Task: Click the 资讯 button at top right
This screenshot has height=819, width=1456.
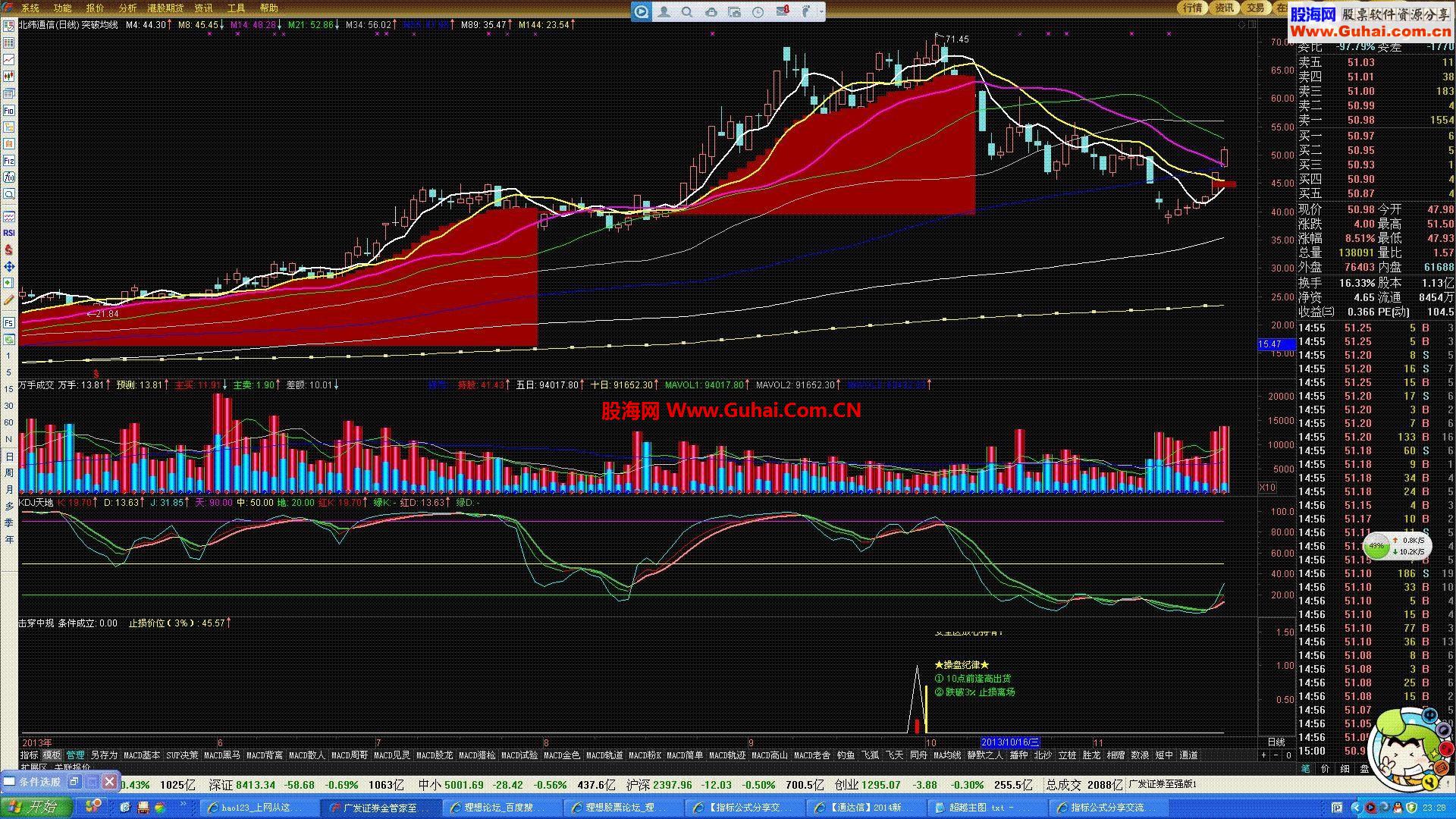Action: pos(1224,8)
